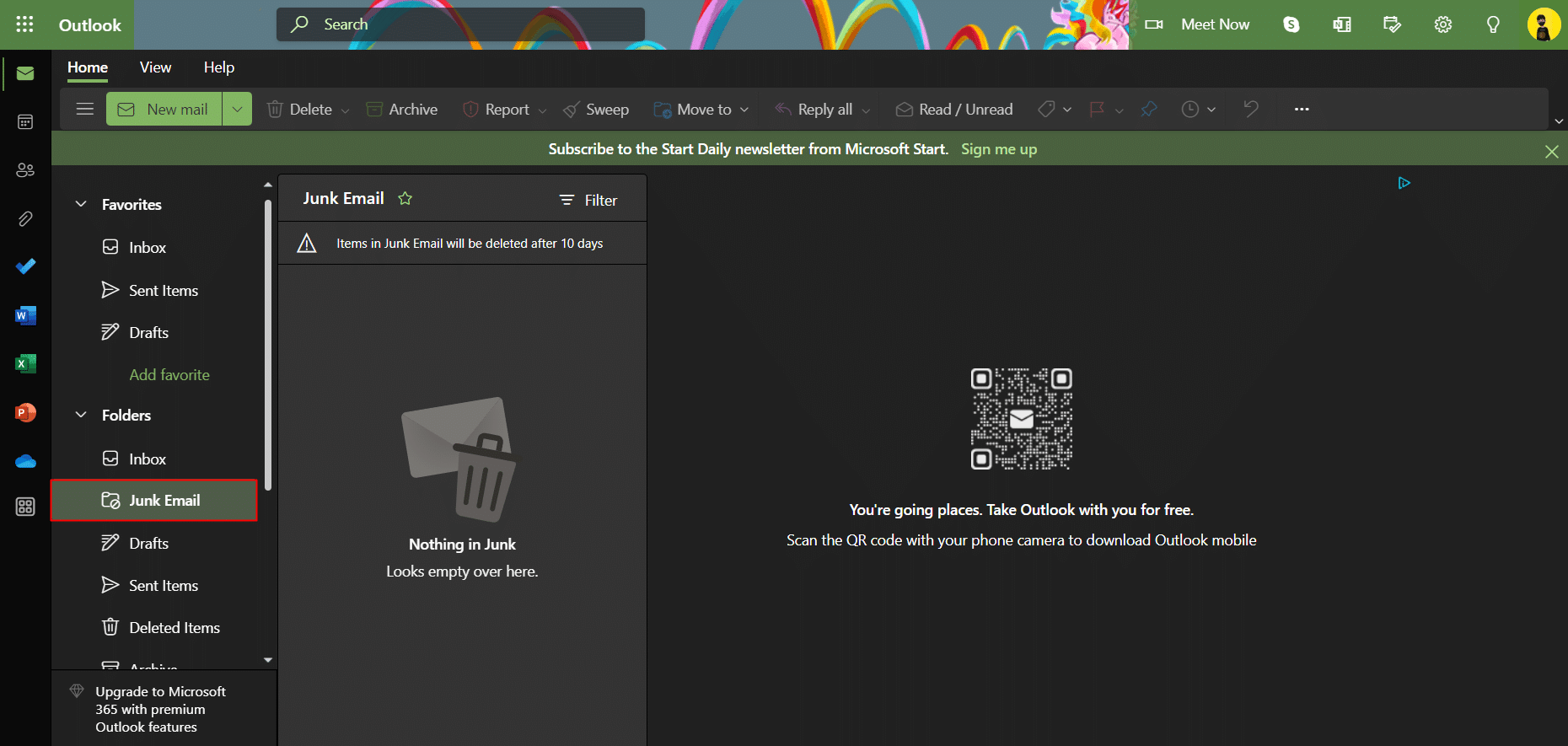
Task: Collapse the Folders section
Action: [x=81, y=415]
